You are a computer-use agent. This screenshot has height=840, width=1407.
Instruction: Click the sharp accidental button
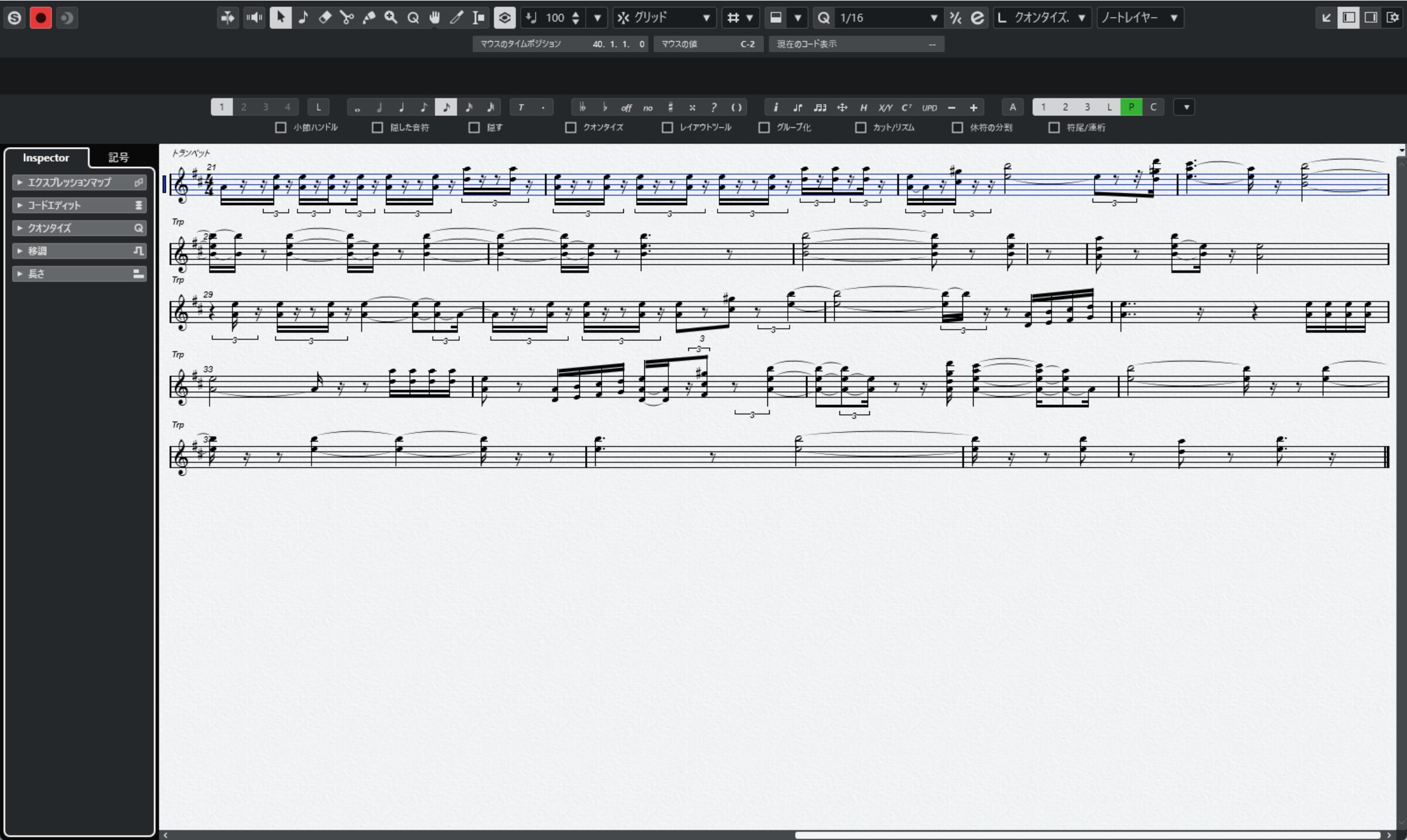[x=670, y=107]
